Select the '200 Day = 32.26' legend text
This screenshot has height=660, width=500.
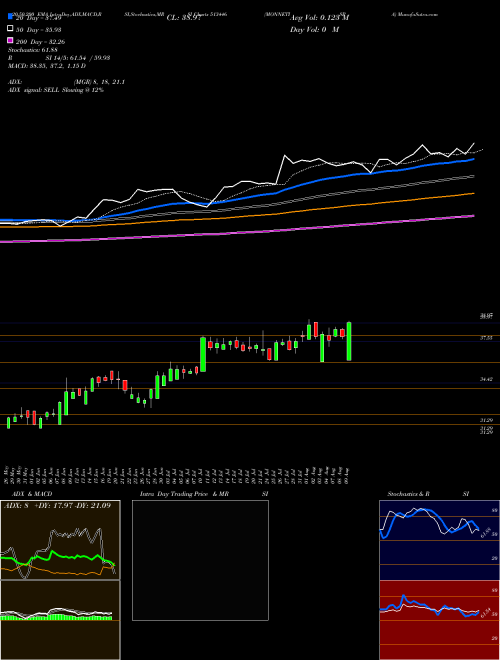coord(40,42)
